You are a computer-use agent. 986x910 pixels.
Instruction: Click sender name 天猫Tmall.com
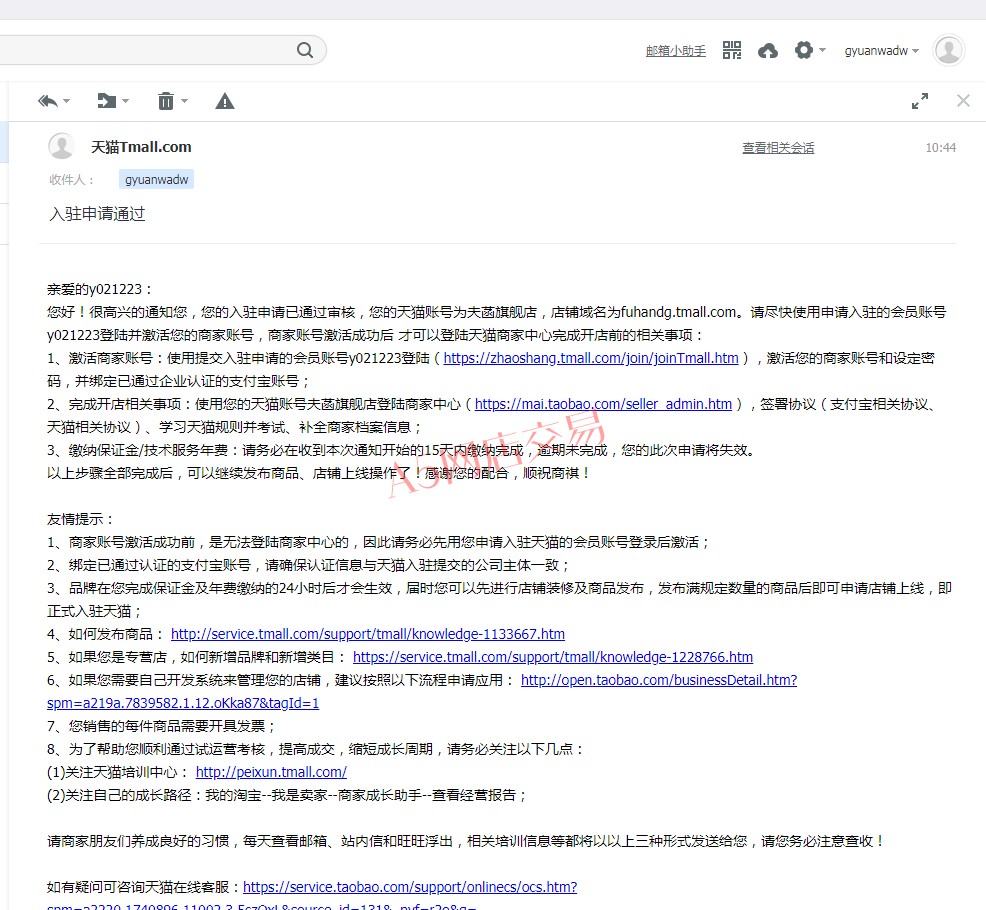coord(141,147)
